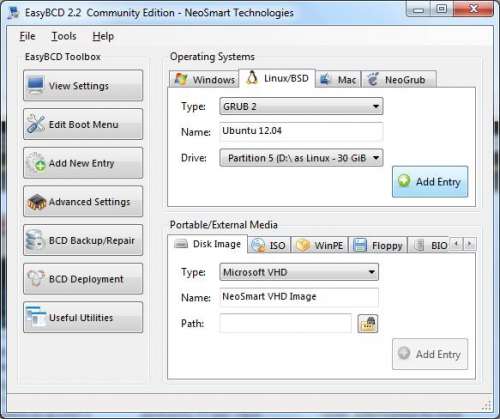Screen dimensions: 500x419
Task: Click the disc icon on ISO tab
Action: click(258, 245)
